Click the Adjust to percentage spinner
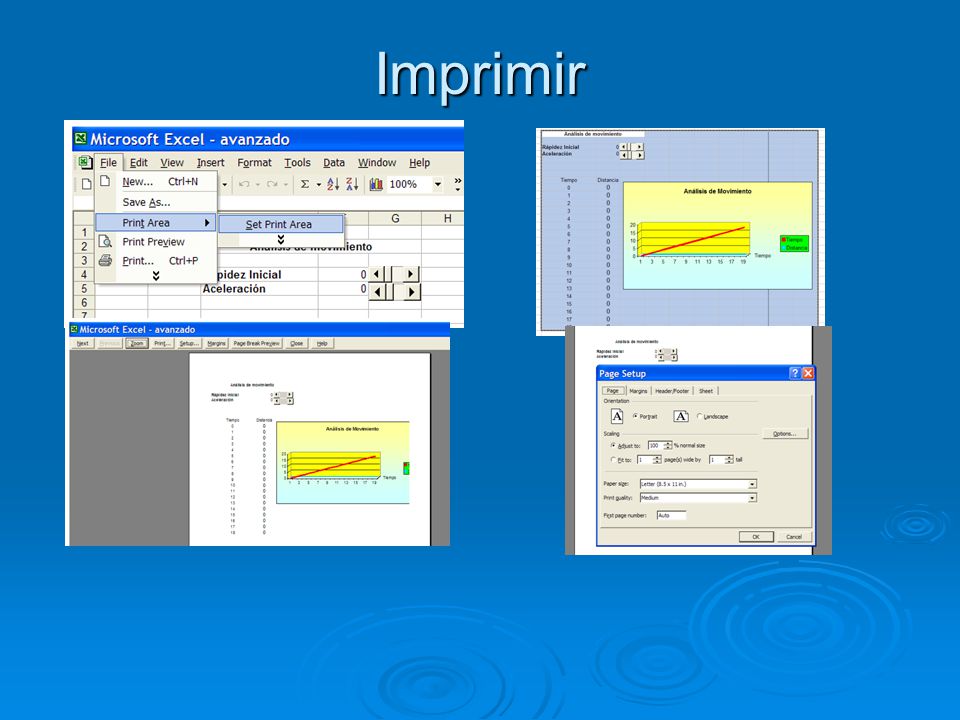 pyautogui.click(x=660, y=446)
